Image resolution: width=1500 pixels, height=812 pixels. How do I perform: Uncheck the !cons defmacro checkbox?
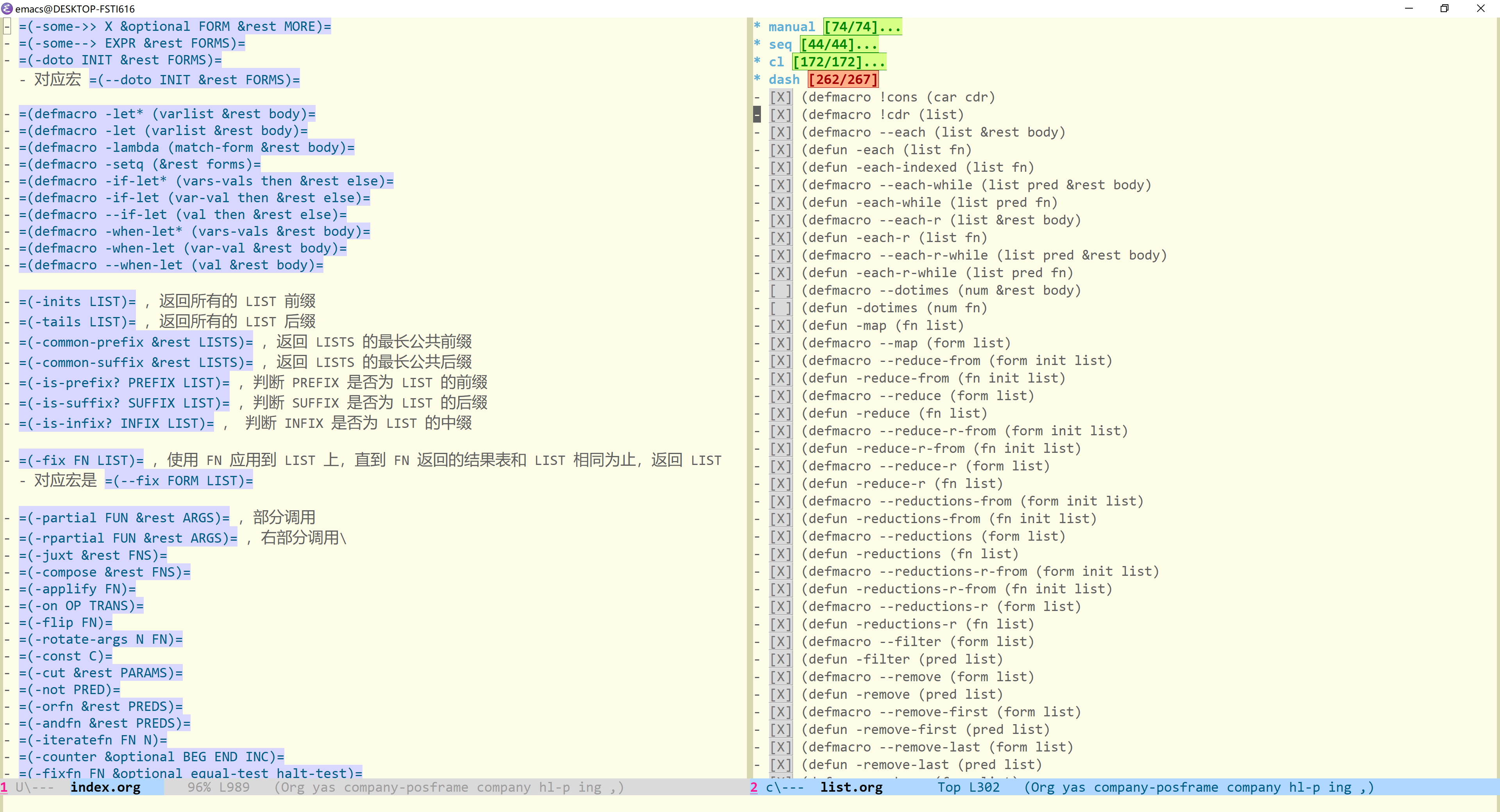[x=780, y=97]
